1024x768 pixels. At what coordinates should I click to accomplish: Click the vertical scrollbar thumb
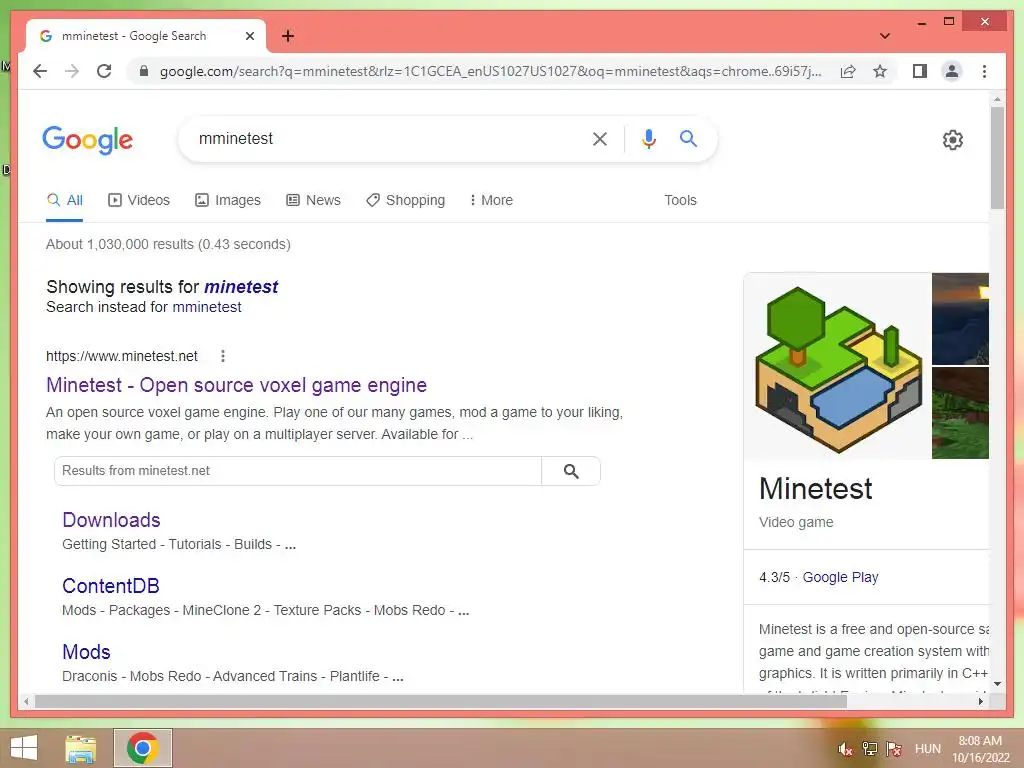997,158
